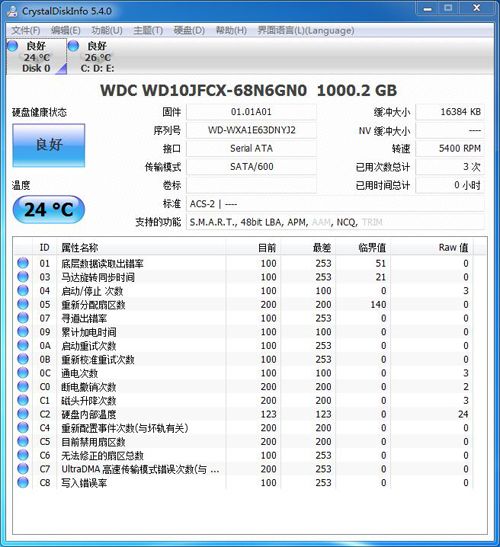Click the WDC WD10JFCX-68N6GN0 model title
500x547 pixels.
coord(203,91)
